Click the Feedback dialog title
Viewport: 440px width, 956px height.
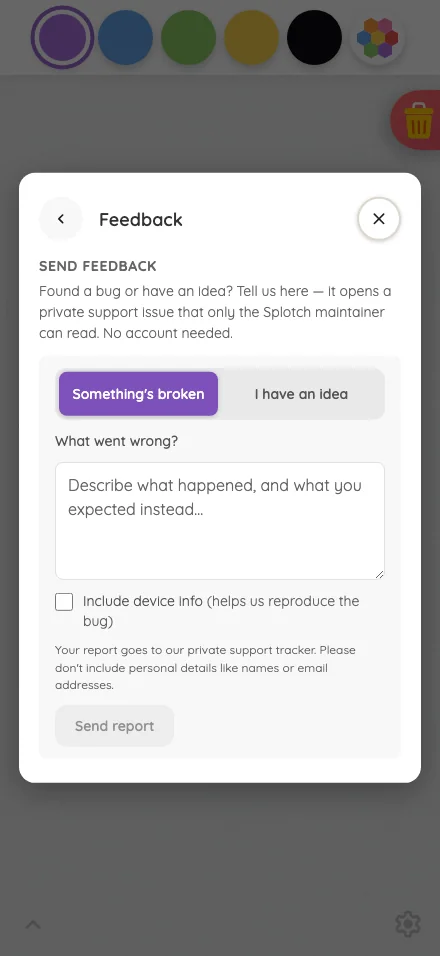click(141, 219)
